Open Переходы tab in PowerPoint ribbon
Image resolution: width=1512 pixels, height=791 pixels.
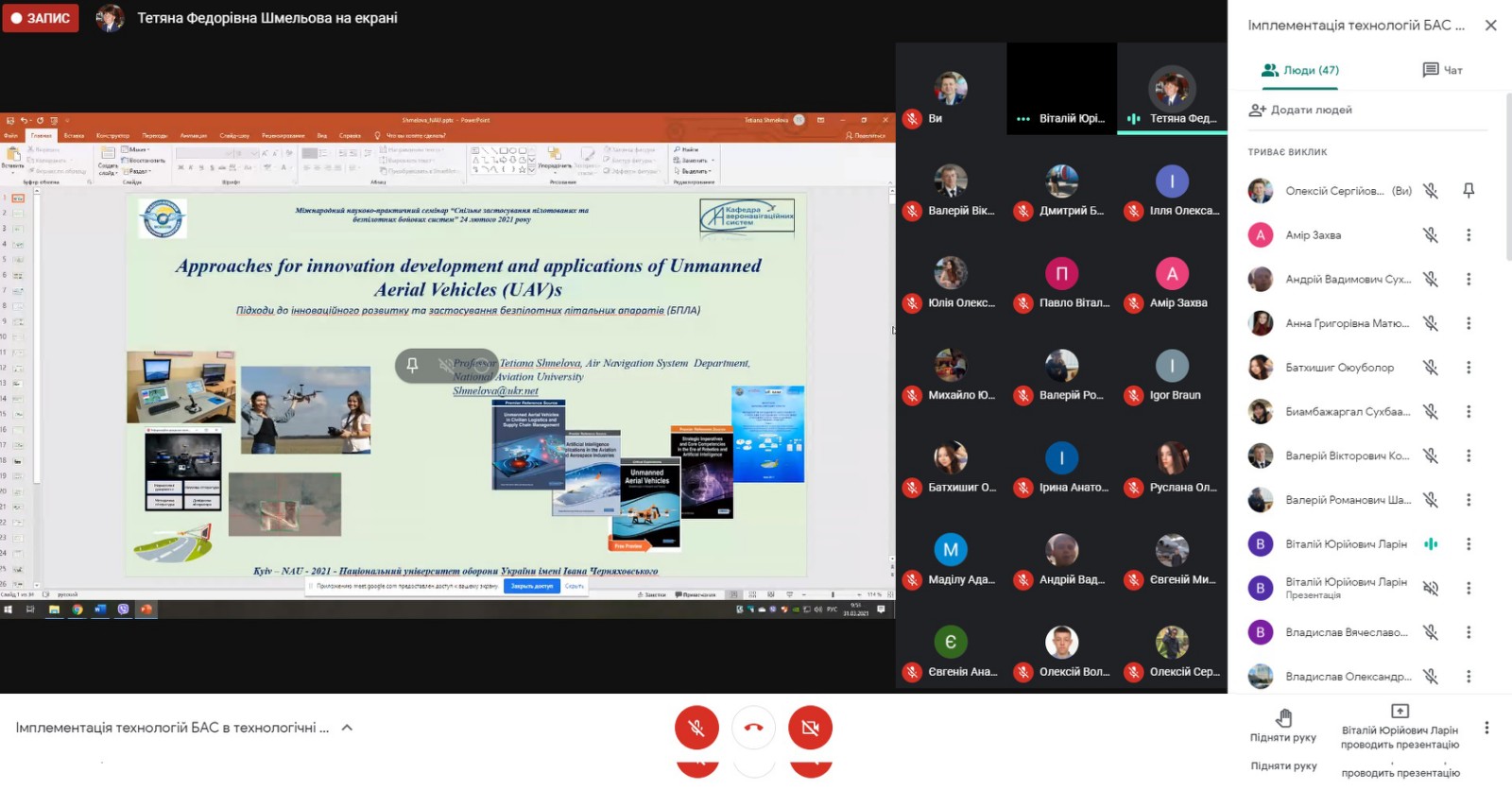(x=155, y=136)
